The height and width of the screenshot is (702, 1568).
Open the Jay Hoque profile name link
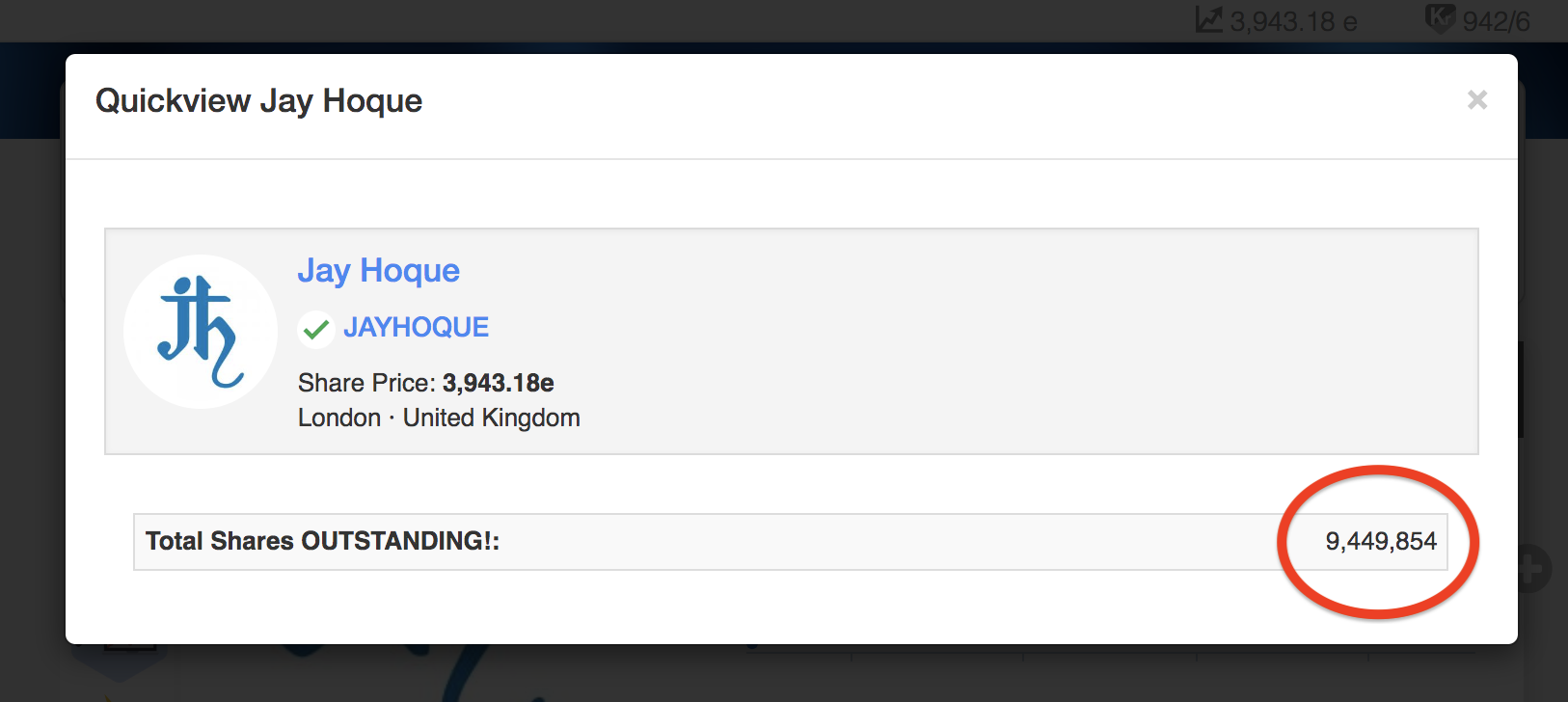point(378,271)
